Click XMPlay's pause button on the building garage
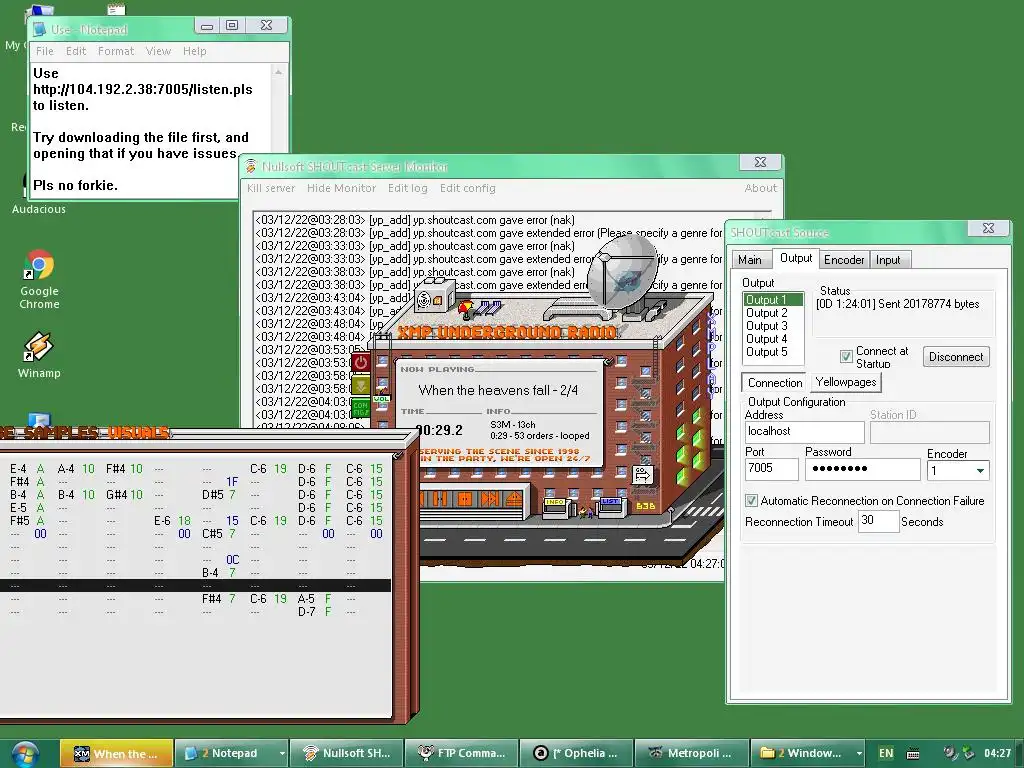Image resolution: width=1024 pixels, height=768 pixels. tap(440, 500)
